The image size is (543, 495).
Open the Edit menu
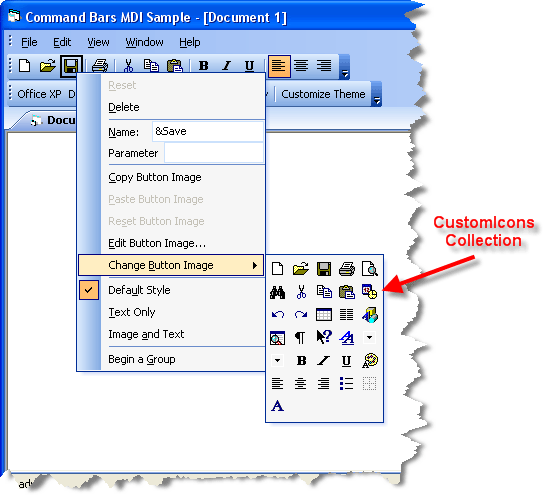click(x=62, y=42)
